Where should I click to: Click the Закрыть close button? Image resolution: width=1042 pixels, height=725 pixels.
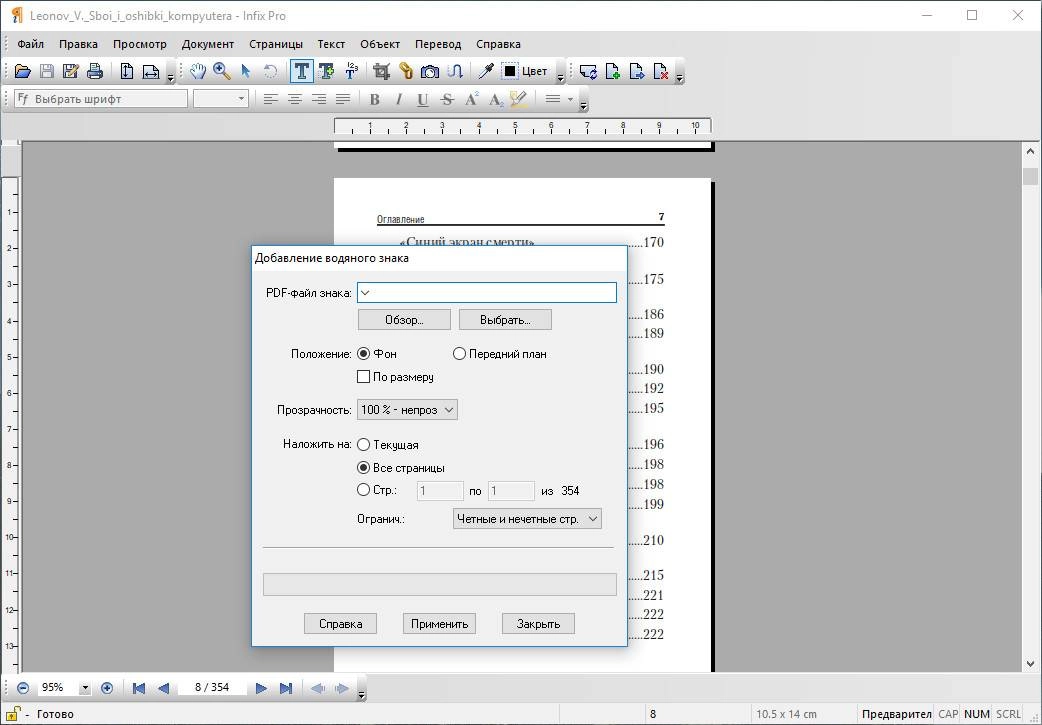tap(538, 624)
